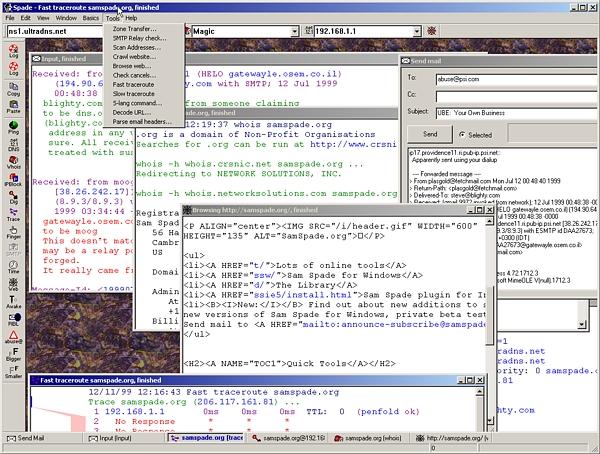Click the ssie5/install.html link in Browsing window

303,295
